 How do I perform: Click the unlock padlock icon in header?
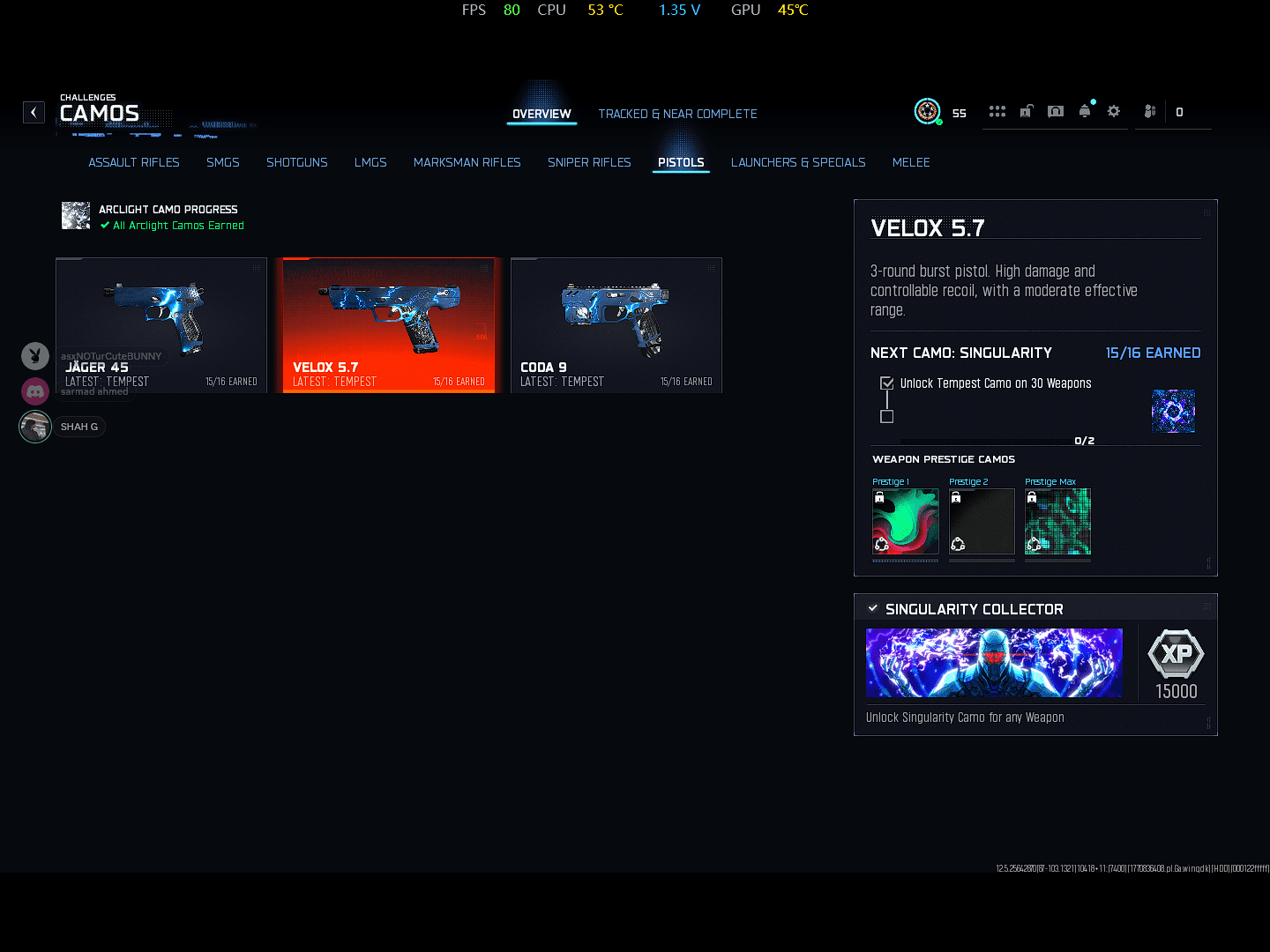click(1027, 112)
